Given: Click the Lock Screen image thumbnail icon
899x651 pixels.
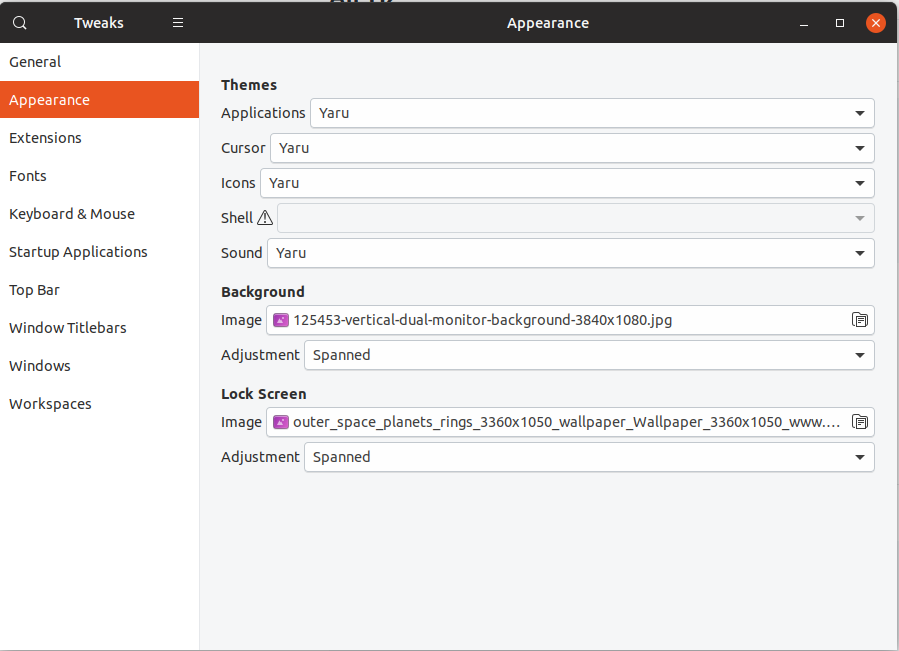Looking at the screenshot, I should click(x=281, y=422).
